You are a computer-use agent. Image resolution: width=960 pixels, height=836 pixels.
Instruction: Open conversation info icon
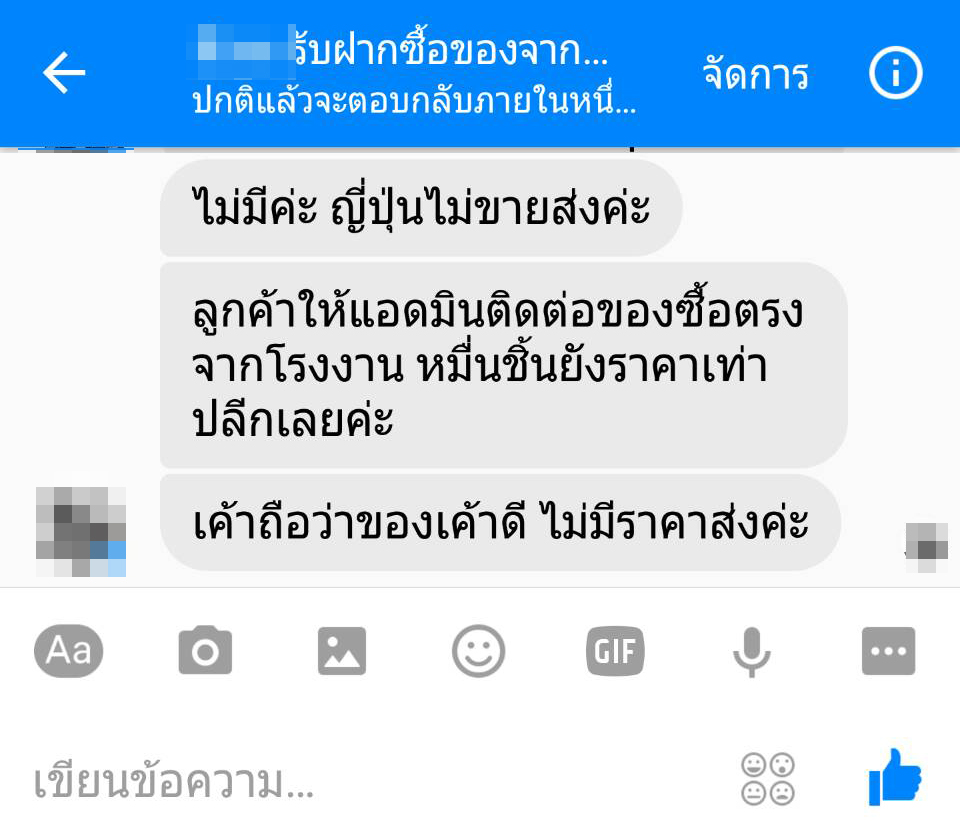click(896, 73)
